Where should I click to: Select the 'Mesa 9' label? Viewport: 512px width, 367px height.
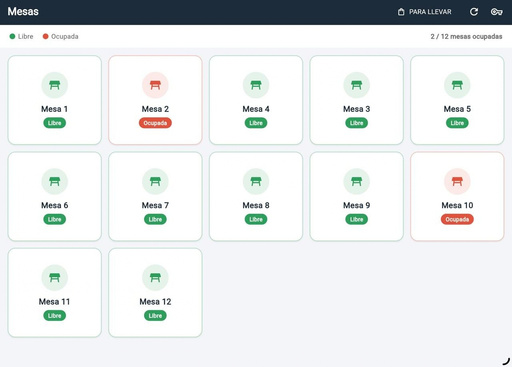357,205
